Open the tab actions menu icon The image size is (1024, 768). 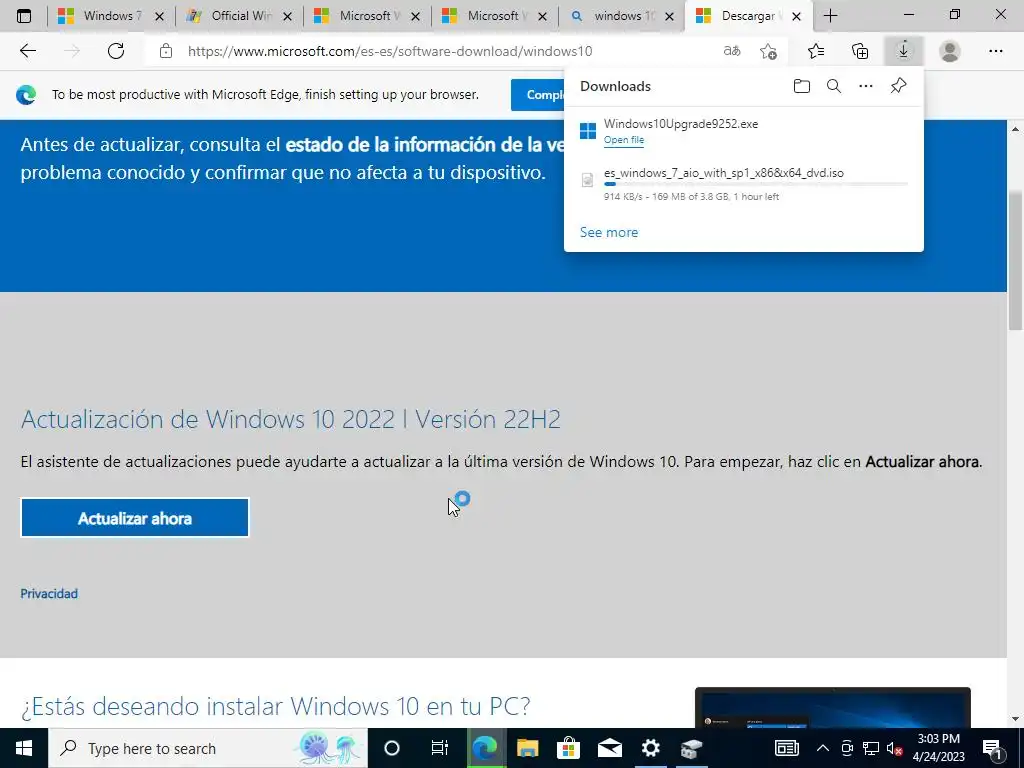(24, 16)
